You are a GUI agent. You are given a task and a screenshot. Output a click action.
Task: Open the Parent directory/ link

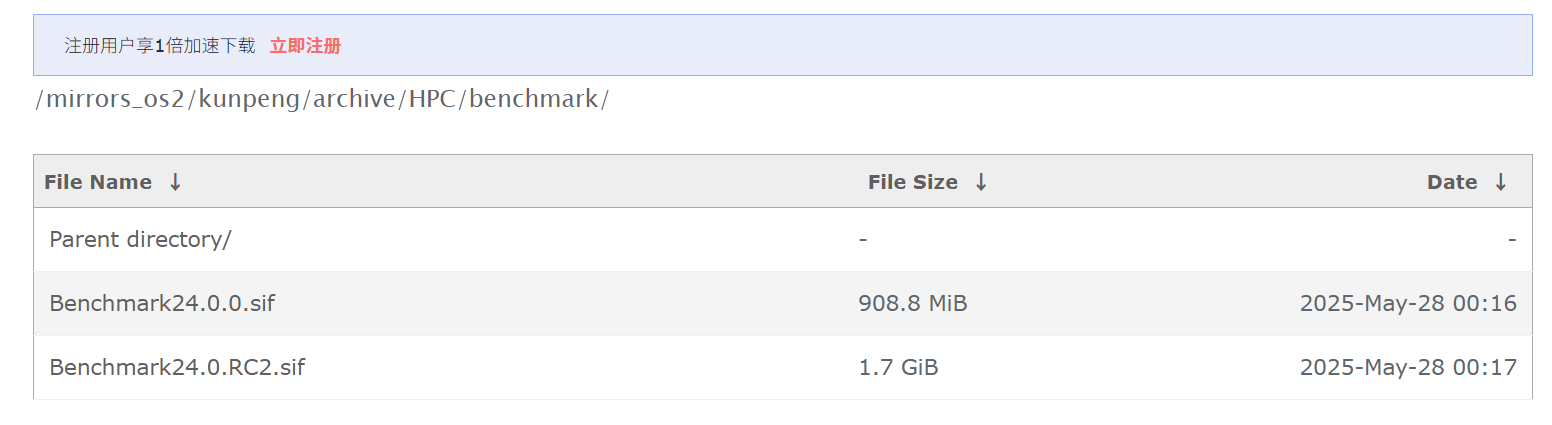140,240
